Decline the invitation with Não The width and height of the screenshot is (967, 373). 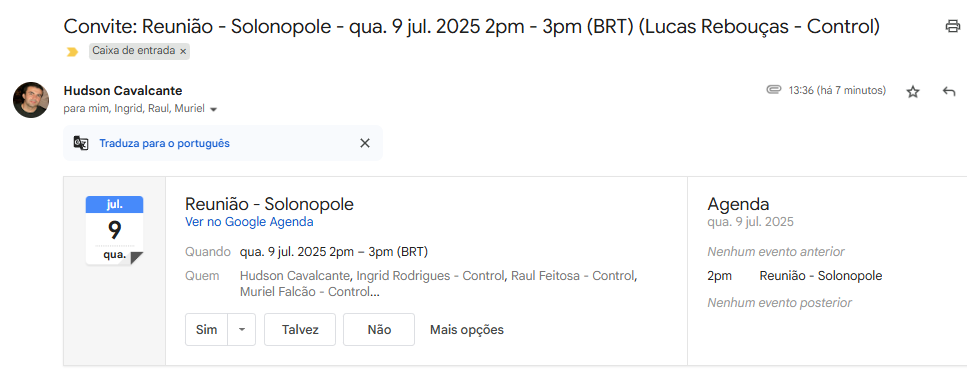click(x=379, y=330)
